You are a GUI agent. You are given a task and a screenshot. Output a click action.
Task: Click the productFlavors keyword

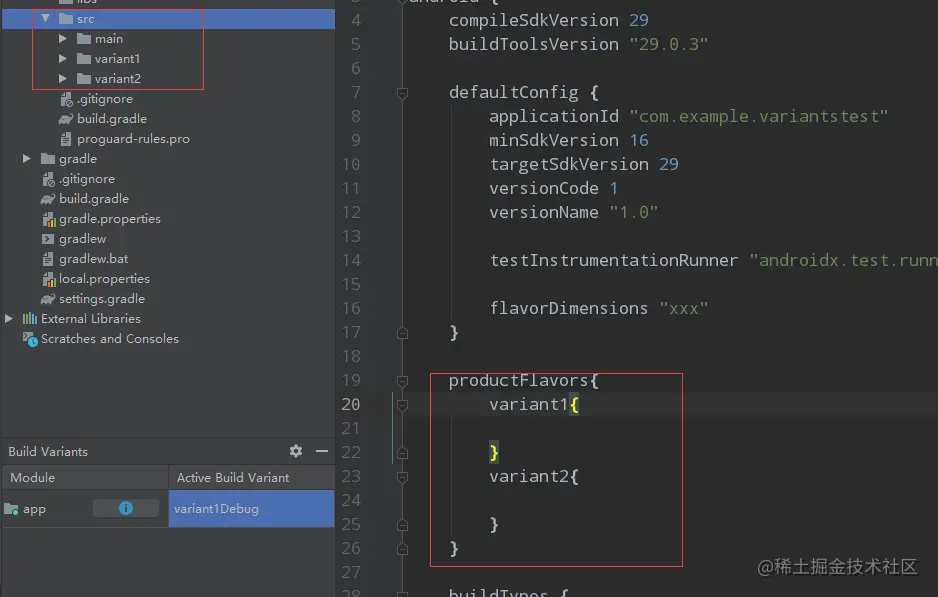519,380
